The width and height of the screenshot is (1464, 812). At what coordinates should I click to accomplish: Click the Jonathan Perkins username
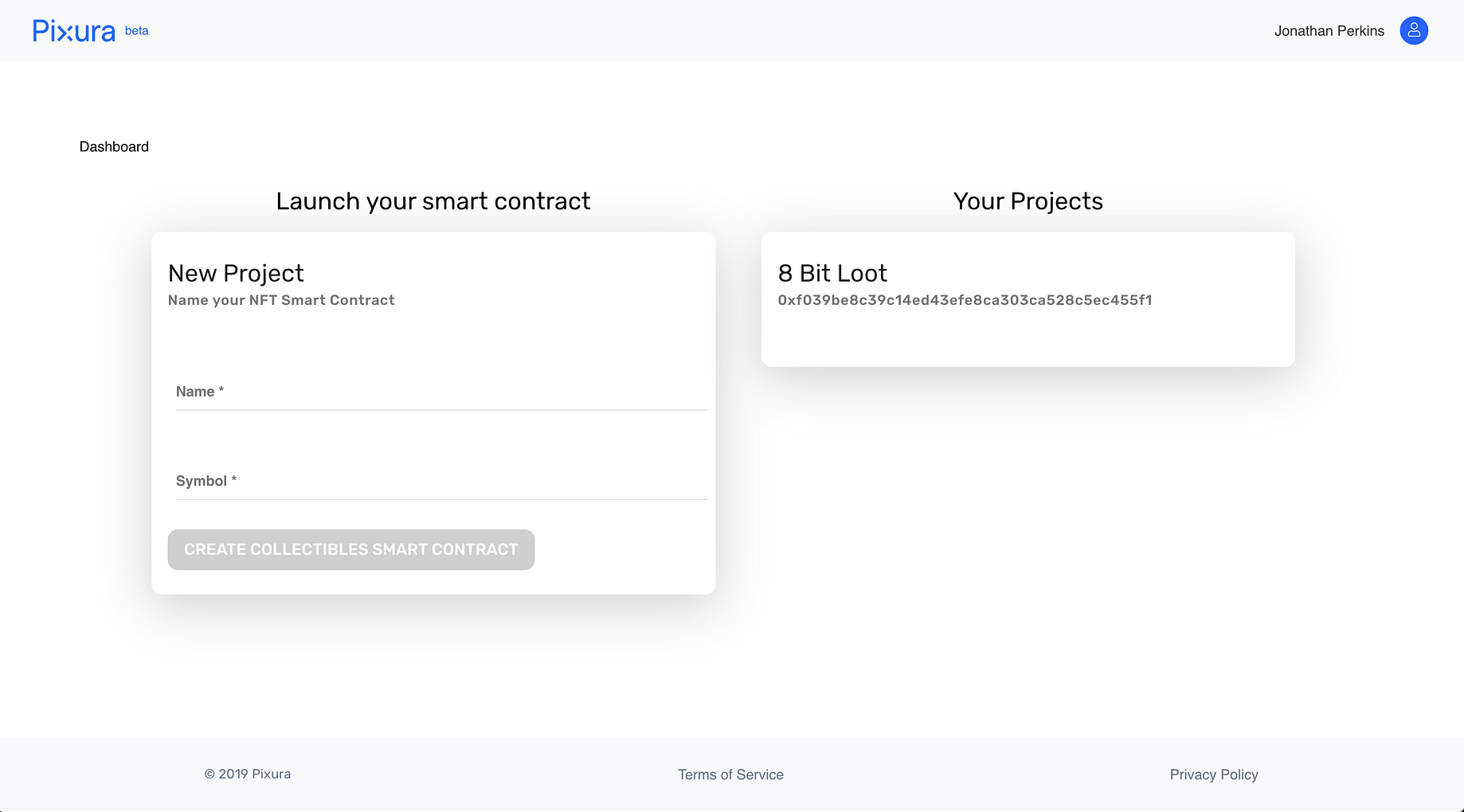pos(1329,31)
